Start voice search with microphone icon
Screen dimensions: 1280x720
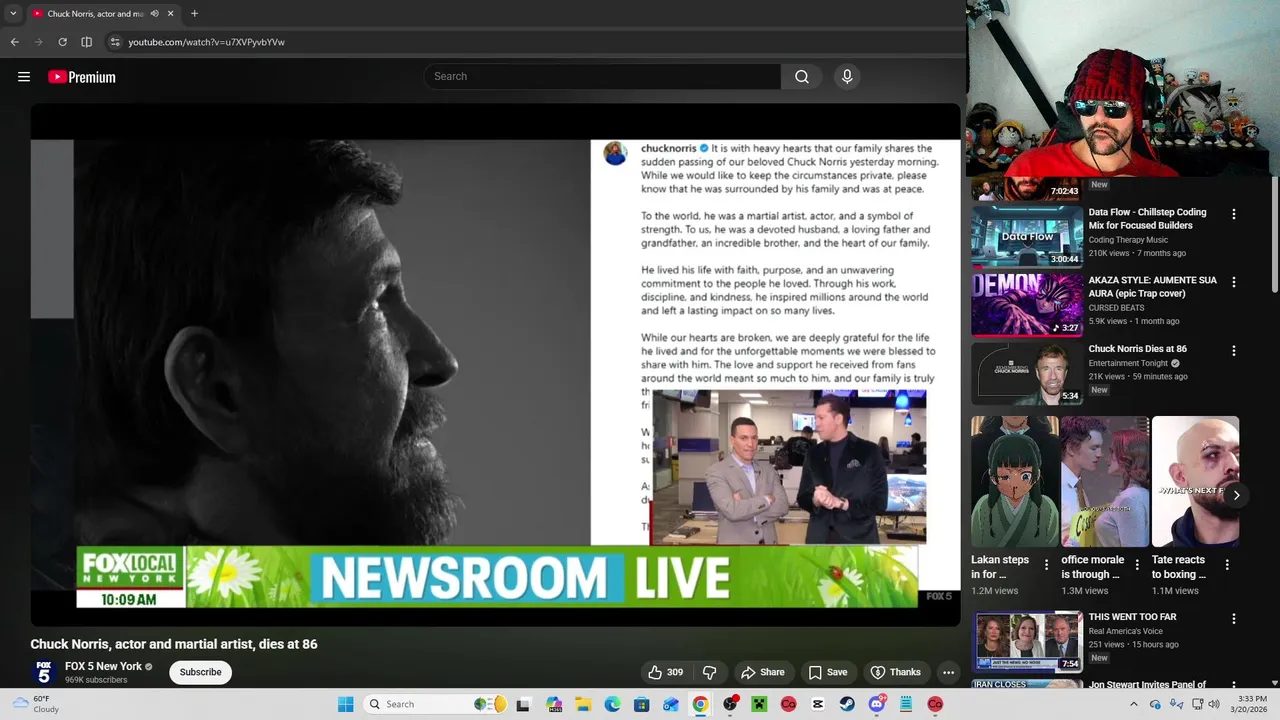[847, 77]
